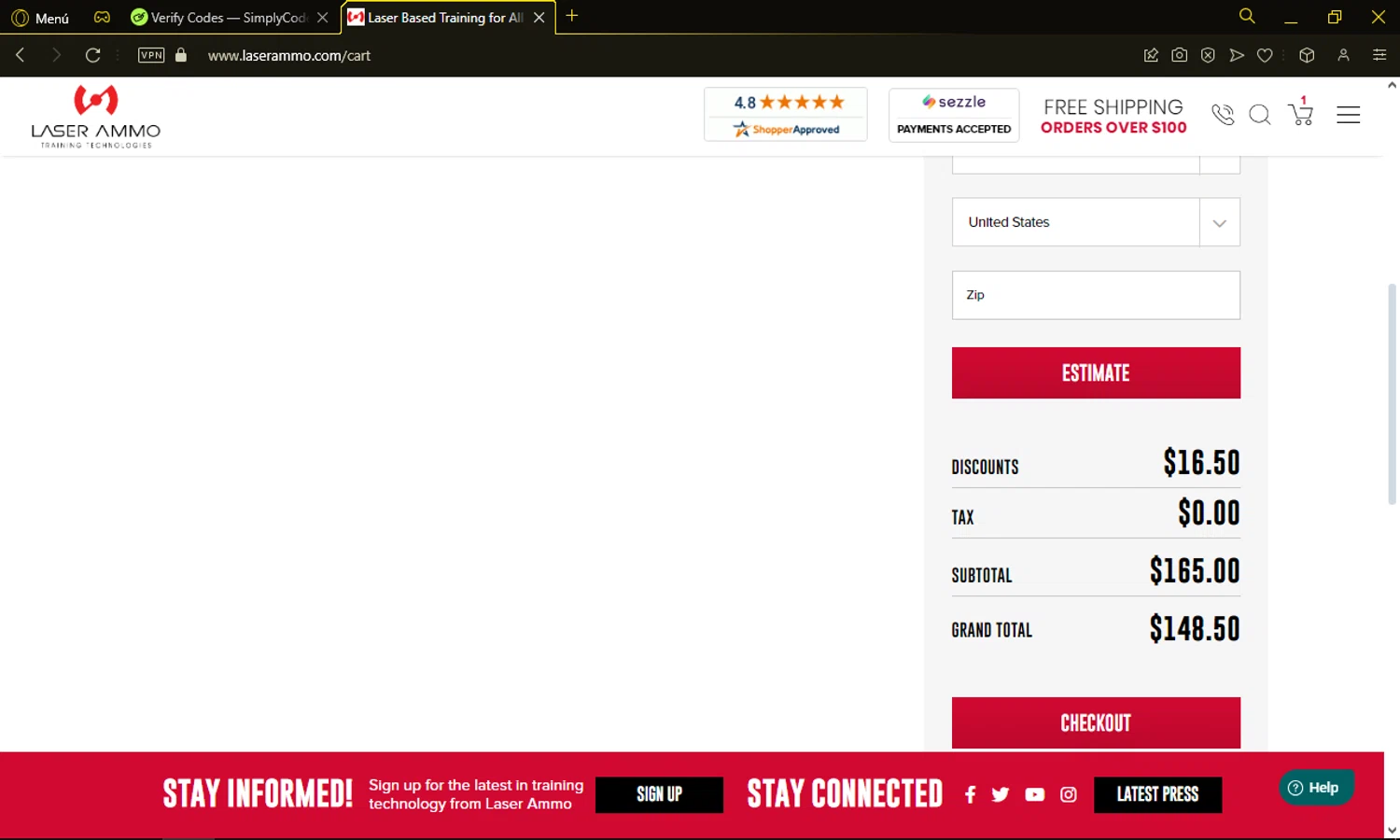Click the Grand Total $148.50 amount
Image resolution: width=1400 pixels, height=840 pixels.
tap(1195, 628)
